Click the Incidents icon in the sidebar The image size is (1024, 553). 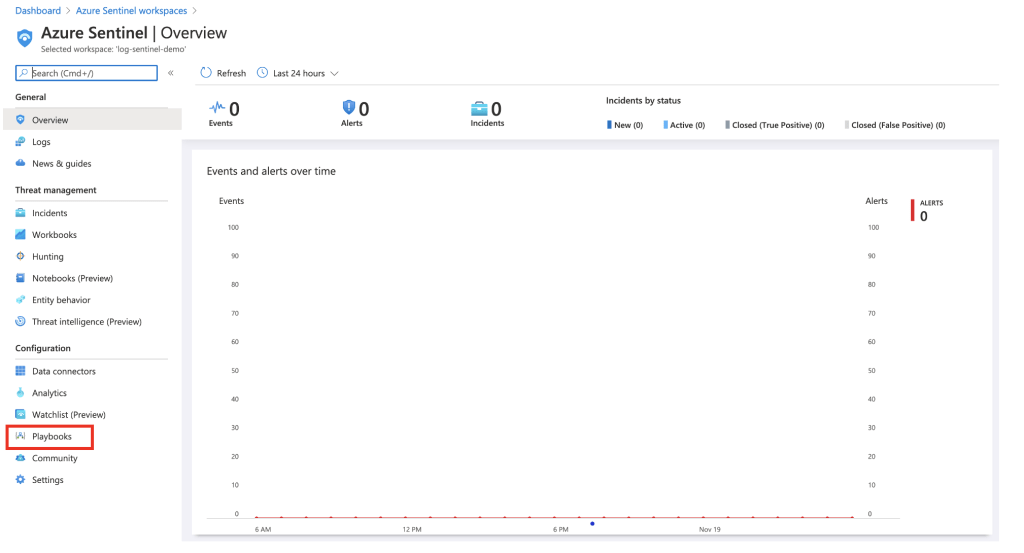click(21, 213)
